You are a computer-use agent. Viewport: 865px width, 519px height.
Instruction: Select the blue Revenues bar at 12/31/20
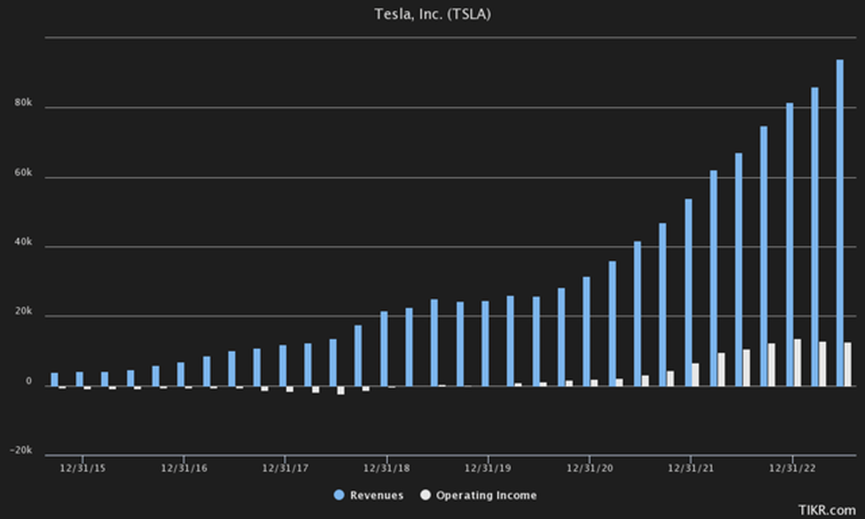point(586,331)
